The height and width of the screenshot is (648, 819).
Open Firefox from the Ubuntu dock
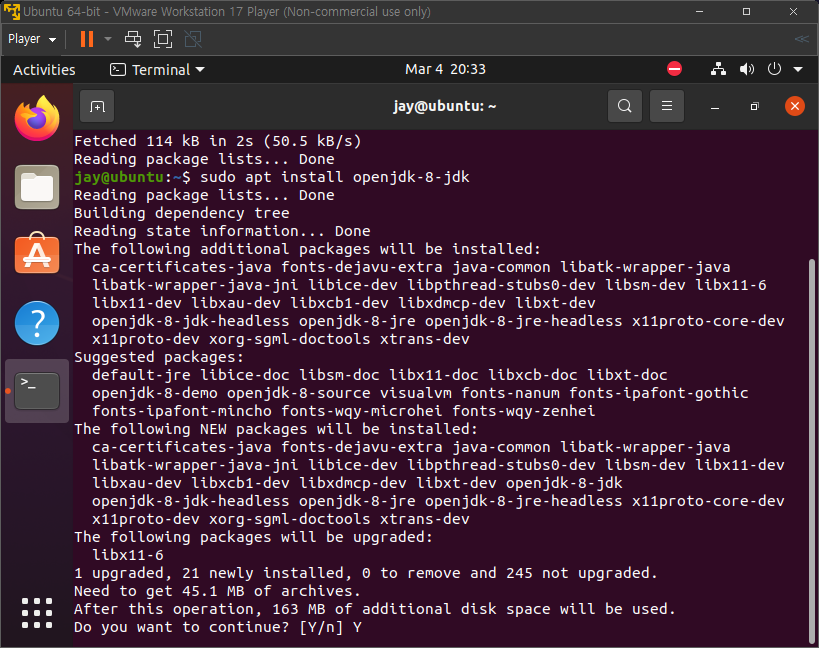pos(36,117)
